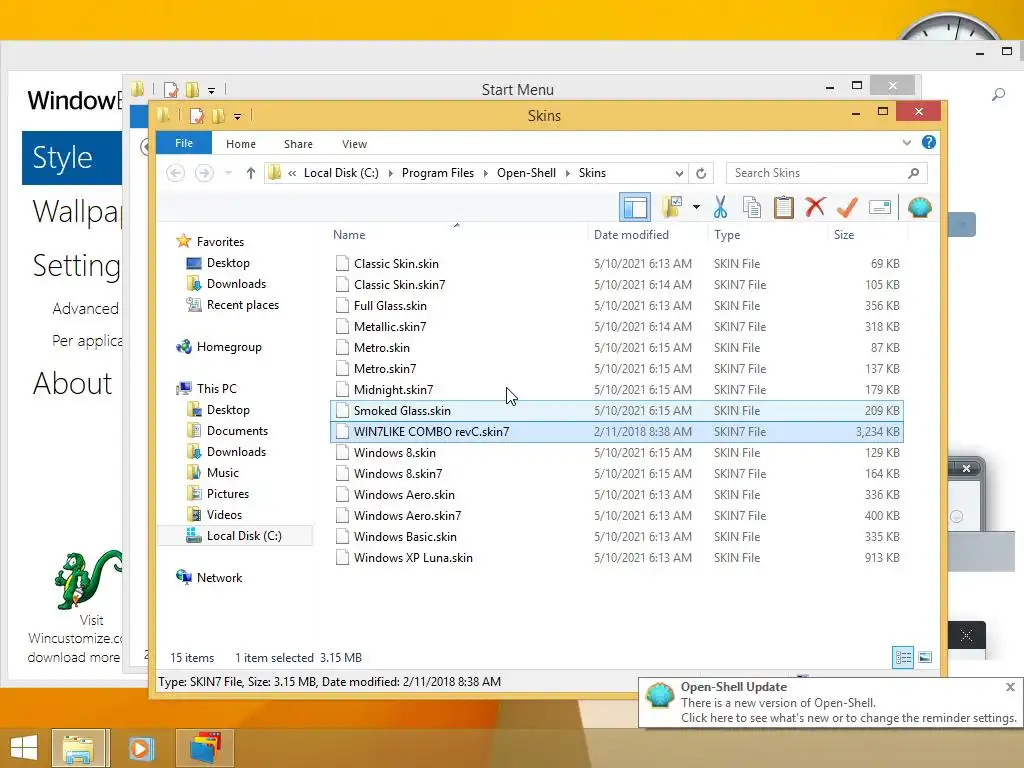
Task: Select Metallic.skin7 file
Action: tap(616, 327)
